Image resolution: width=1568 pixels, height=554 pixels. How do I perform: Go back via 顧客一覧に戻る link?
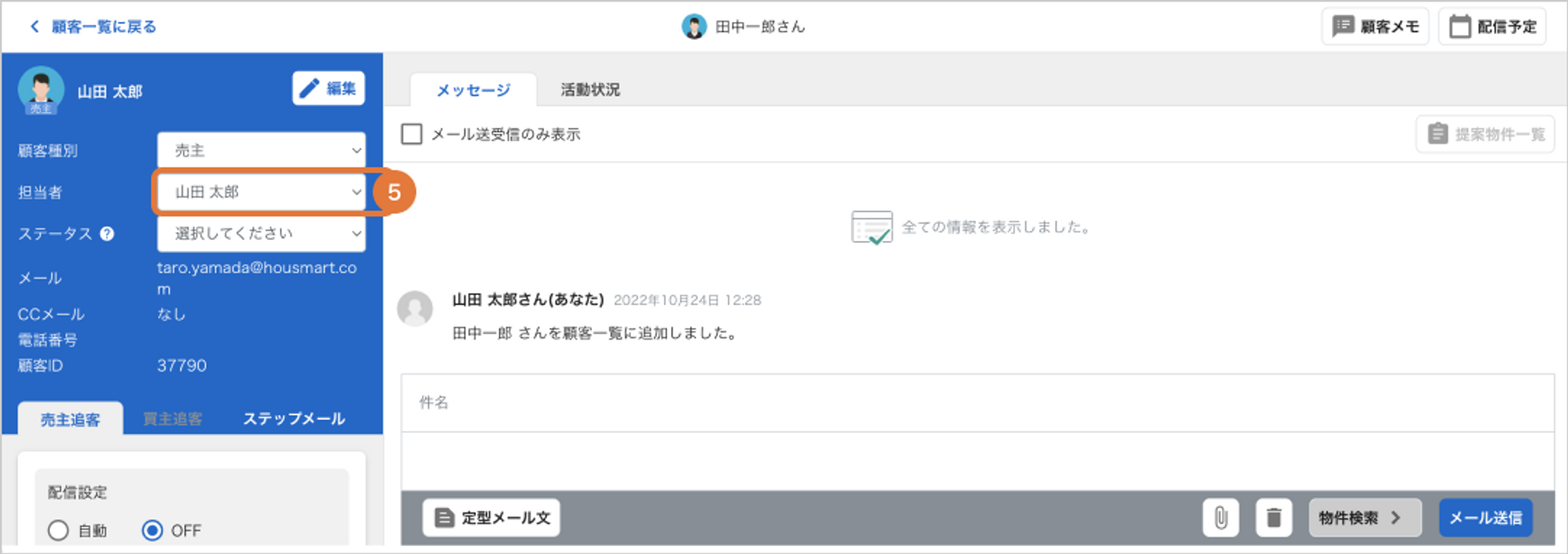[x=103, y=27]
